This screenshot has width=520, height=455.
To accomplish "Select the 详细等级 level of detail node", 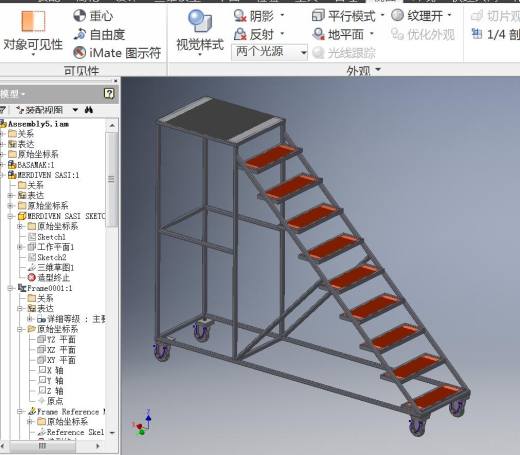I will 76,319.
